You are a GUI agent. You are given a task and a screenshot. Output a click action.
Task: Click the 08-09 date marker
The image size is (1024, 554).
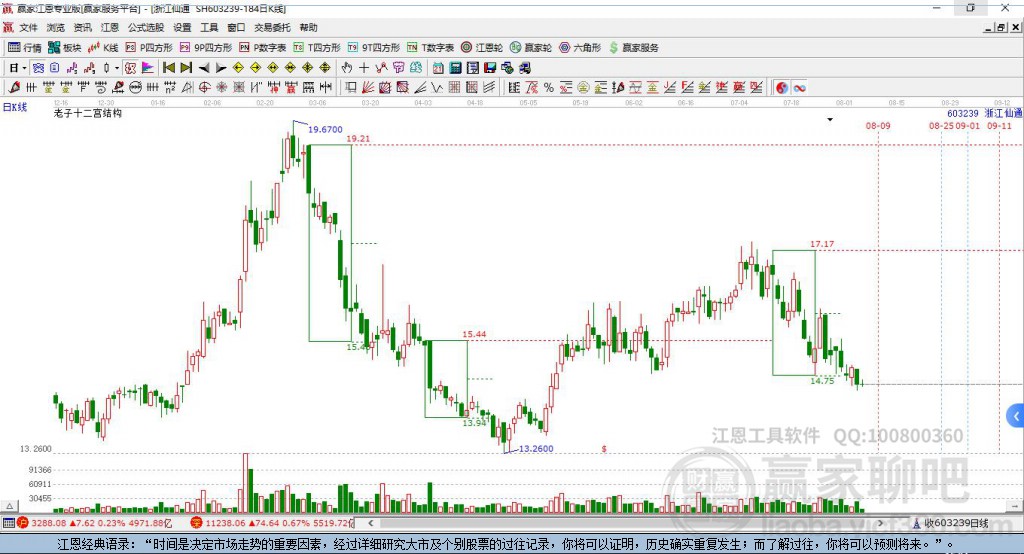point(878,125)
